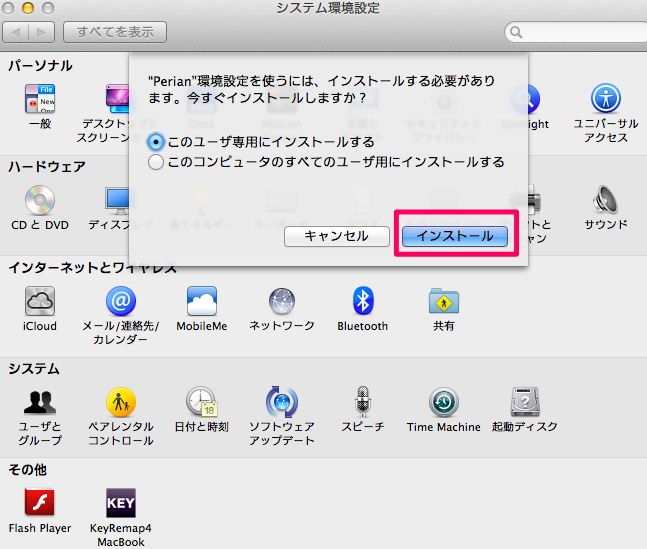Select このコンピュータのすべてのユーザ用 radio button
Image resolution: width=647 pixels, height=549 pixels.
click(156, 162)
